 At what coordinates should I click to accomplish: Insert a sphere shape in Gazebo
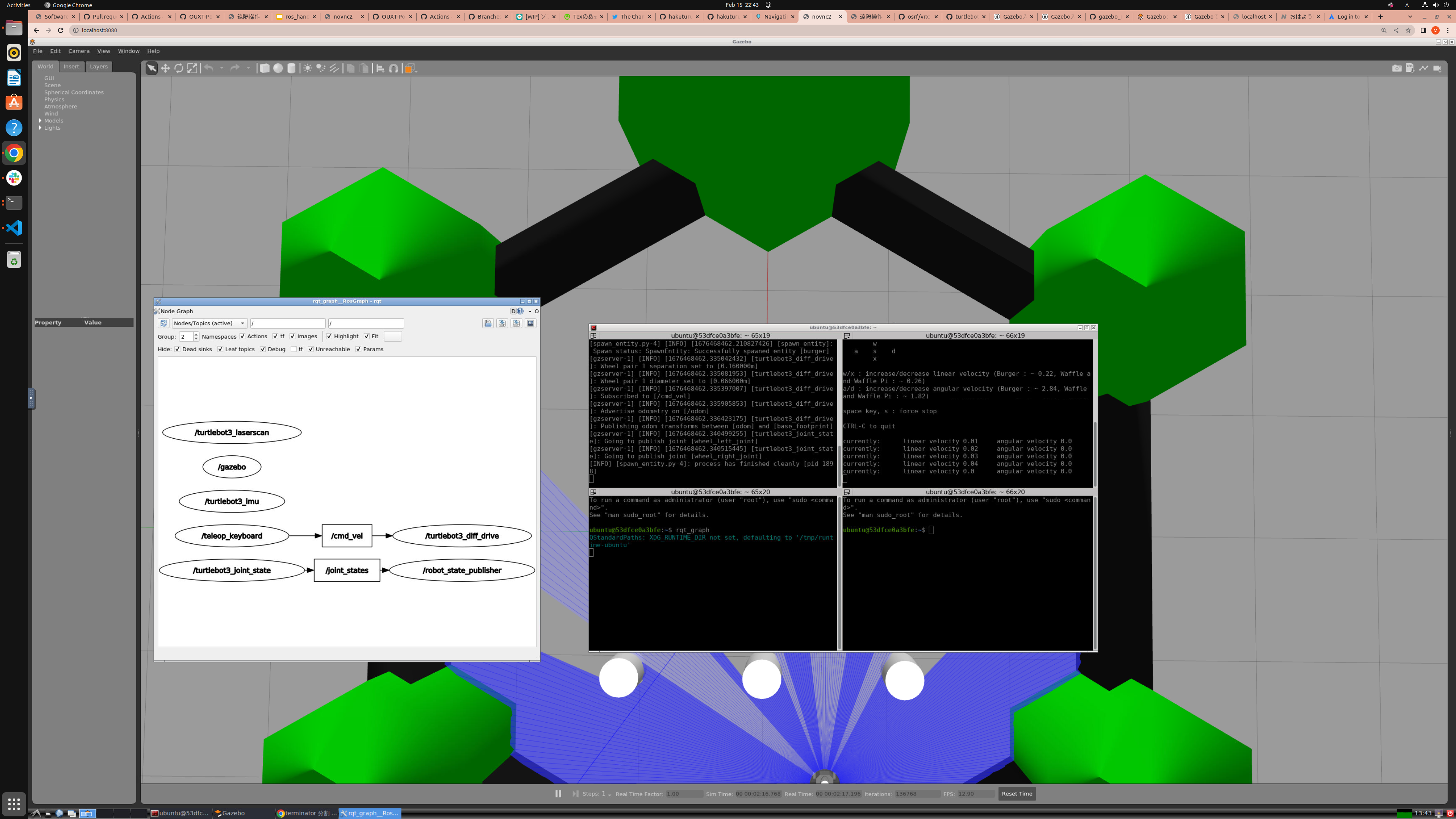click(278, 68)
